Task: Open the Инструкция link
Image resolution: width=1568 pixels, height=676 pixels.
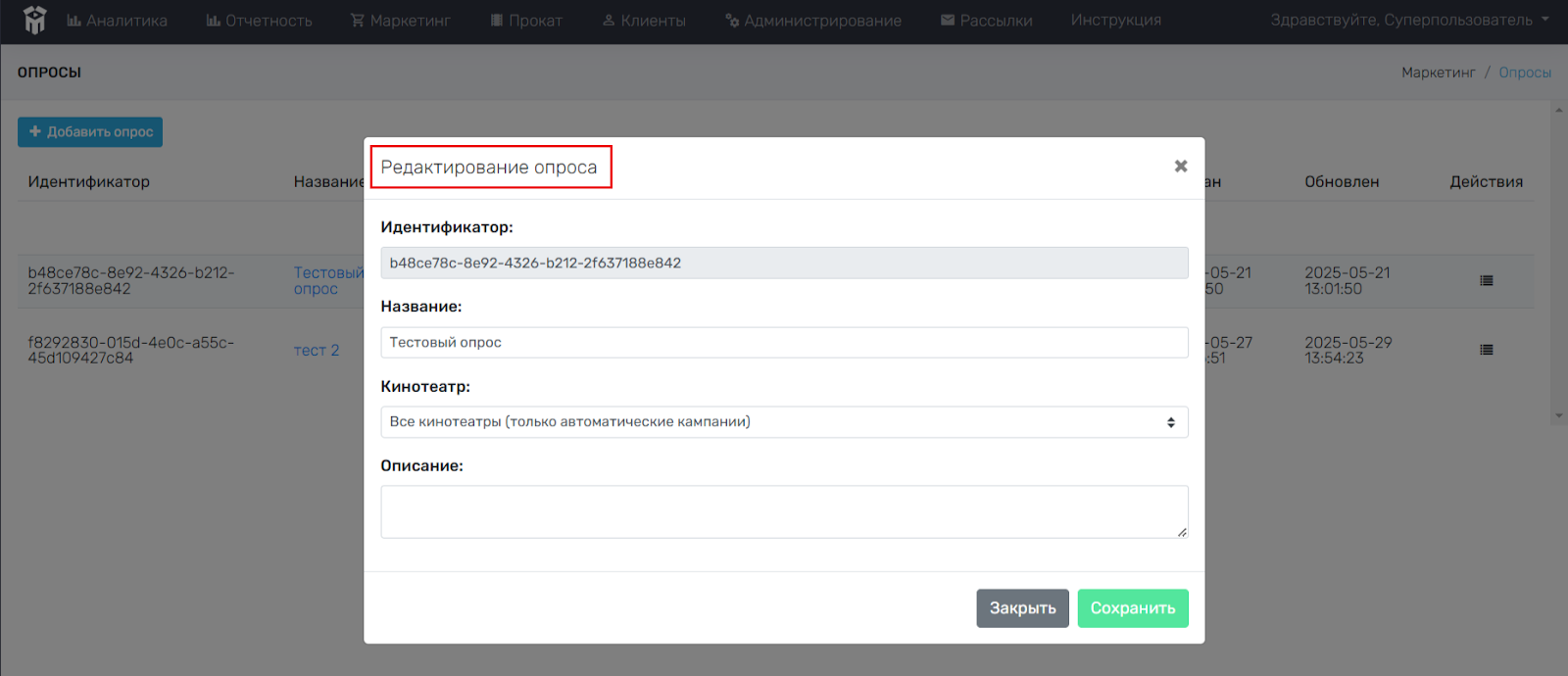Action: point(1116,21)
